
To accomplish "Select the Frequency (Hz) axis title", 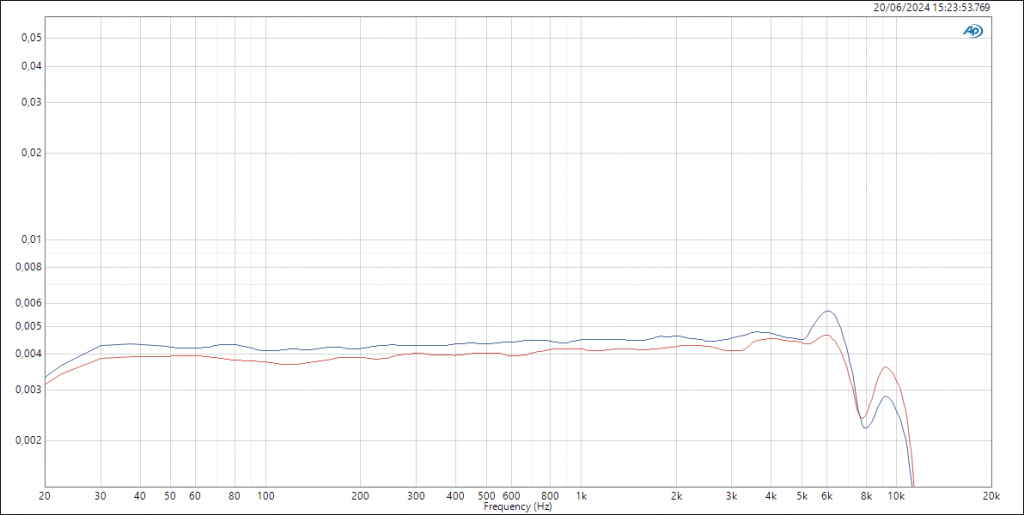I will coord(517,507).
